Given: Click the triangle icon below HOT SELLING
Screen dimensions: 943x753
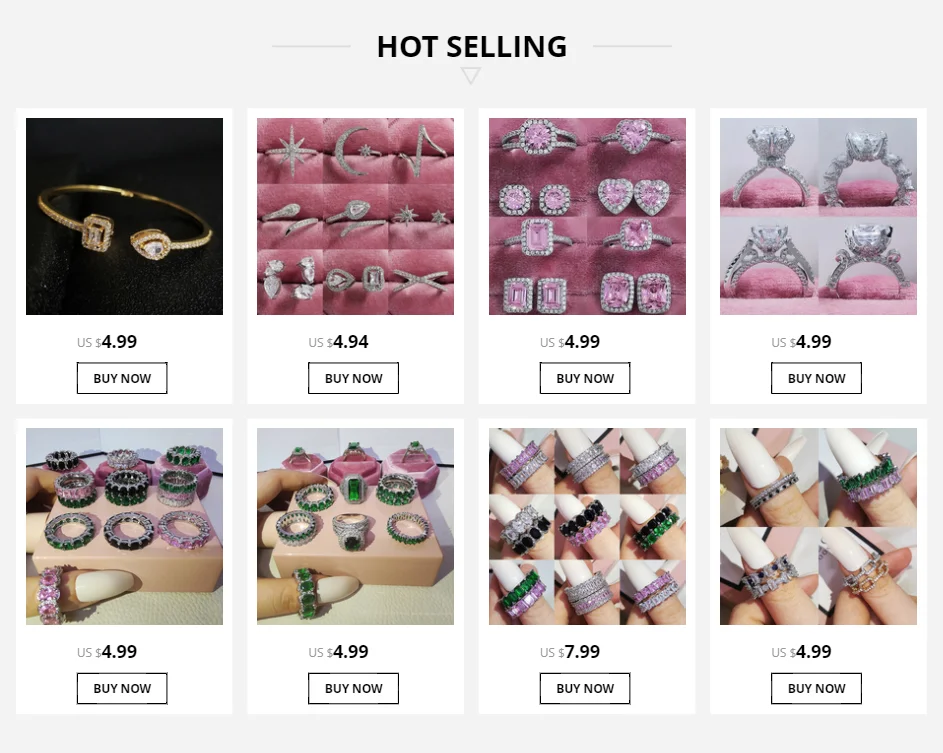Looking at the screenshot, I should point(471,76).
